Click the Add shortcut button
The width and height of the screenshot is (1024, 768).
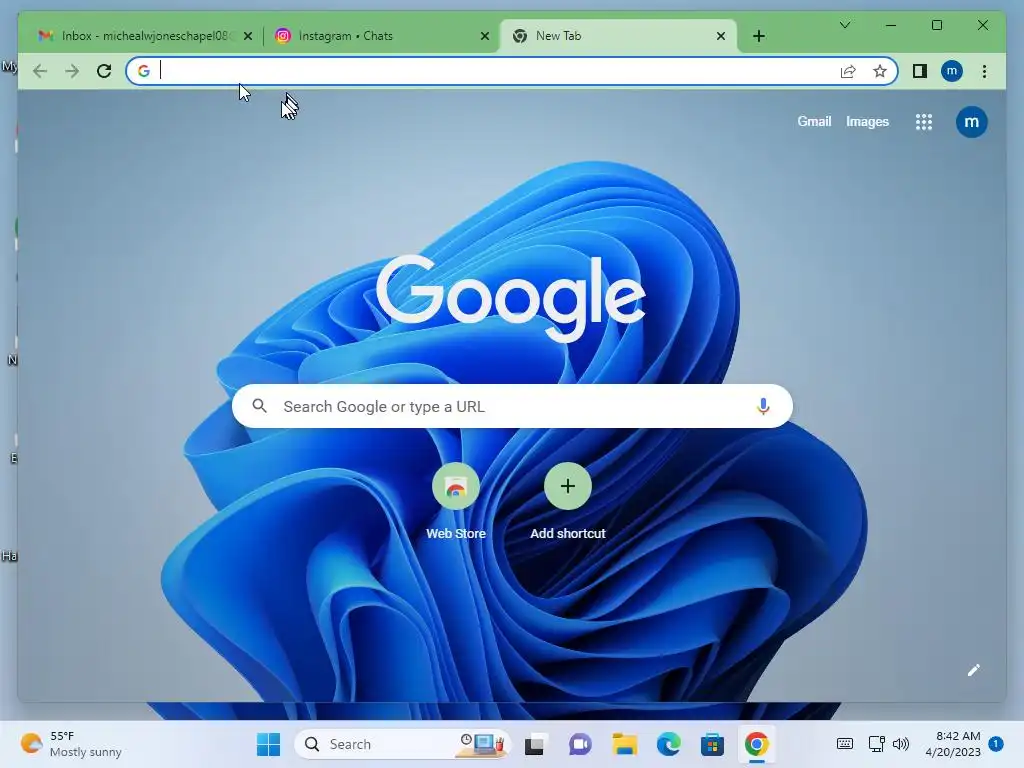click(x=568, y=502)
